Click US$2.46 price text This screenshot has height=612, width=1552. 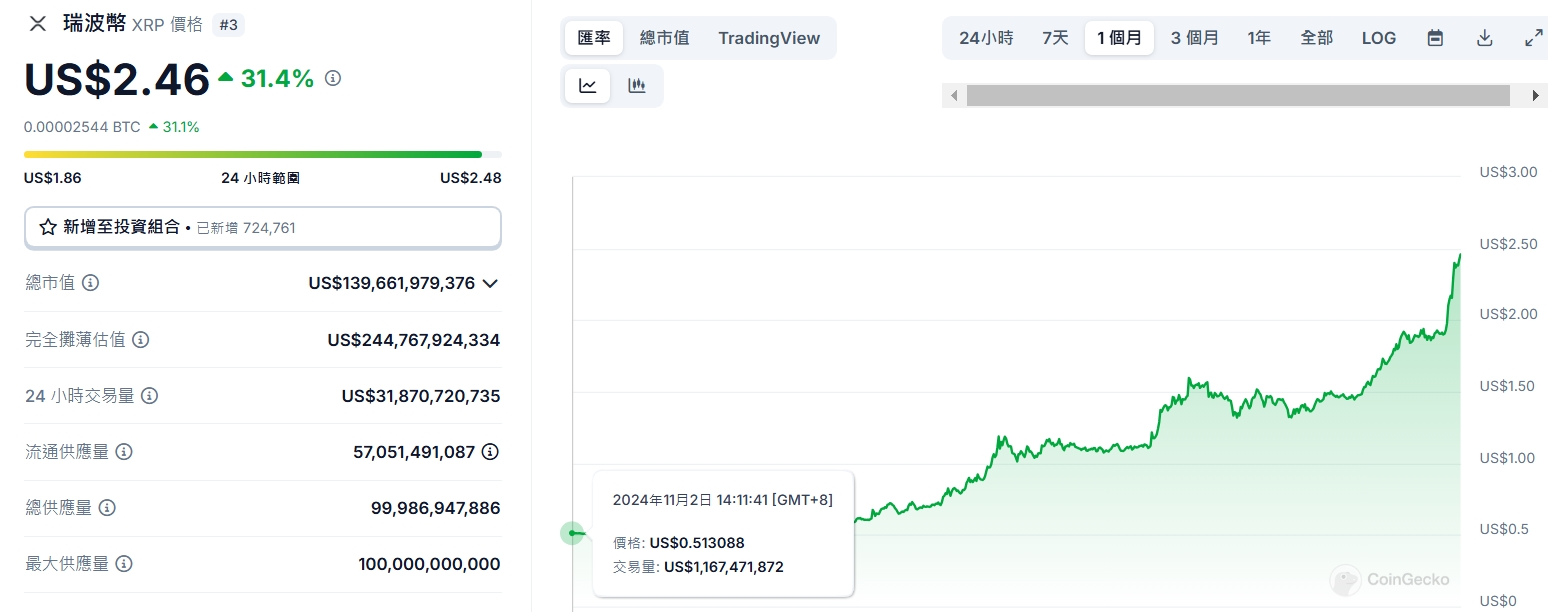point(117,80)
